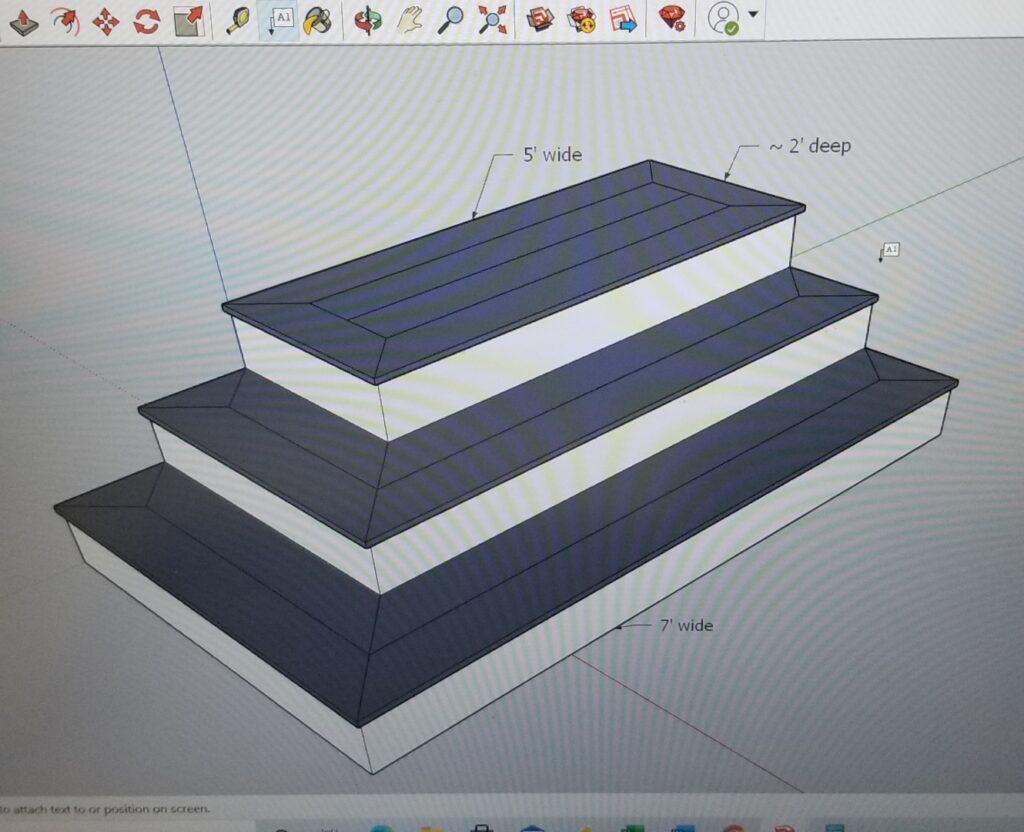Screen dimensions: 1024x832
Task: Select the Paint Bucket tool
Action: click(318, 18)
